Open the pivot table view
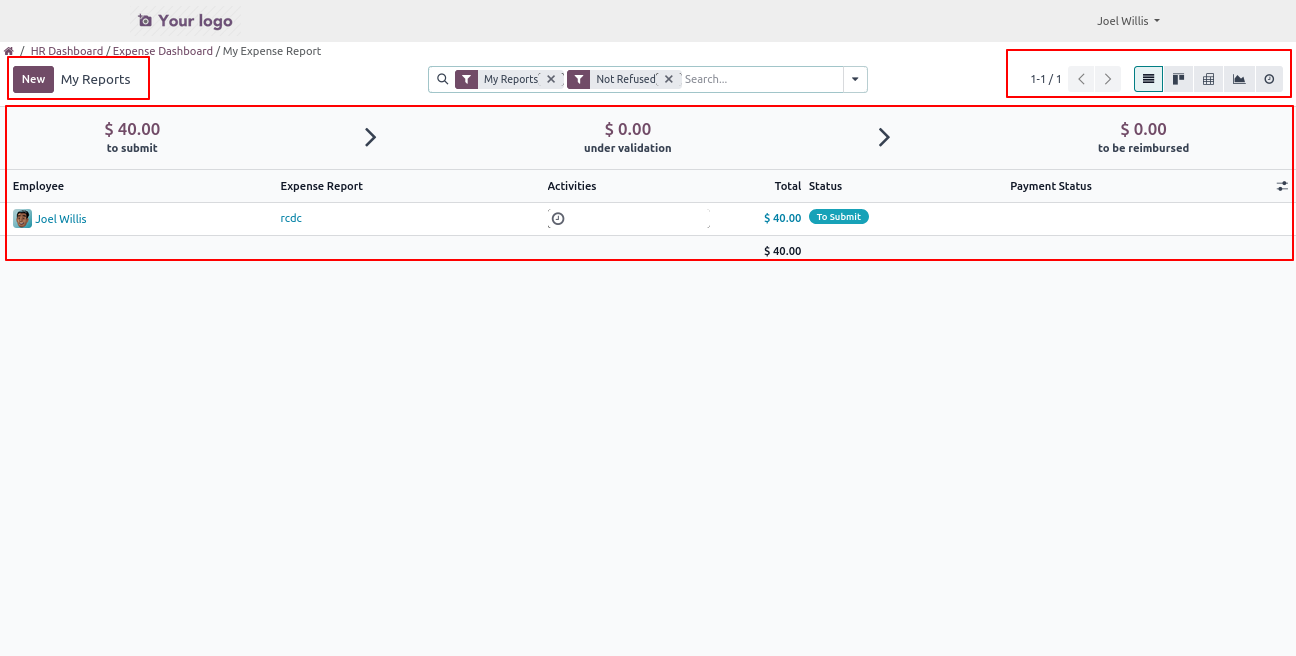Image resolution: width=1296 pixels, height=656 pixels. pyautogui.click(x=1209, y=79)
